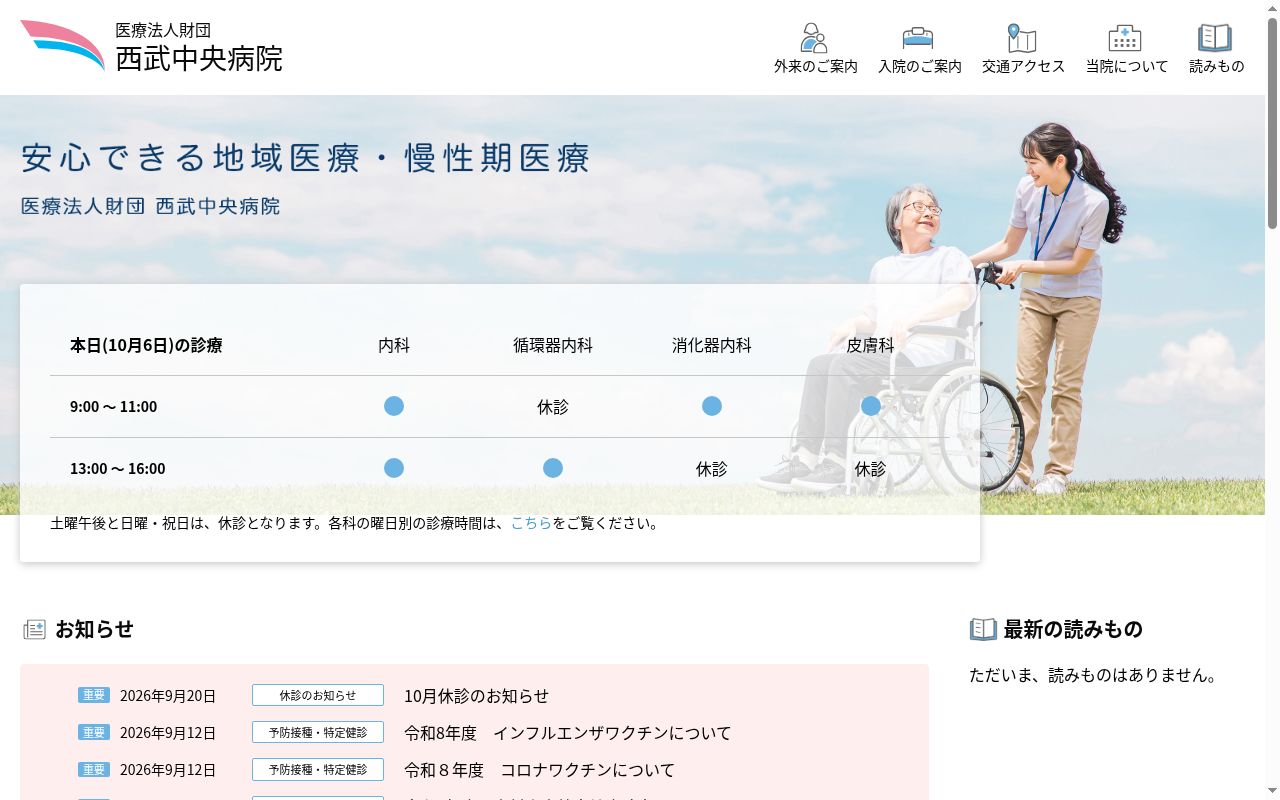Click the 最新の読みもの section heading
The height and width of the screenshot is (800, 1280).
click(x=1073, y=629)
